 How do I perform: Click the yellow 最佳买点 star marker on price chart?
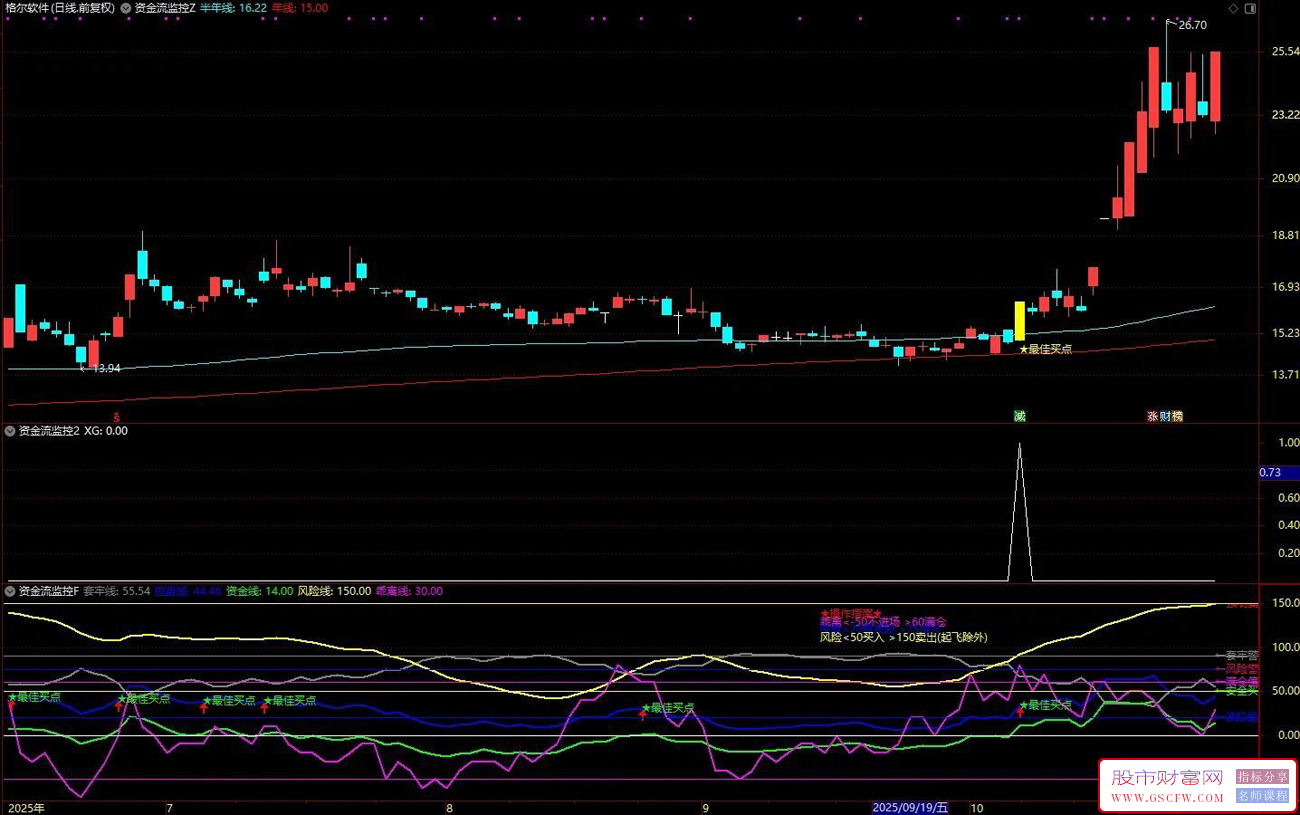pyautogui.click(x=1045, y=349)
